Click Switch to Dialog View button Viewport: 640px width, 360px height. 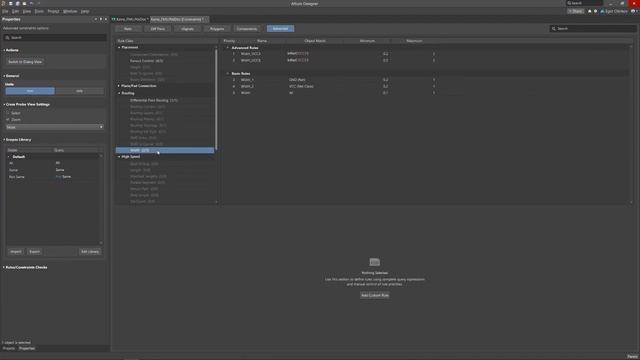click(25, 62)
